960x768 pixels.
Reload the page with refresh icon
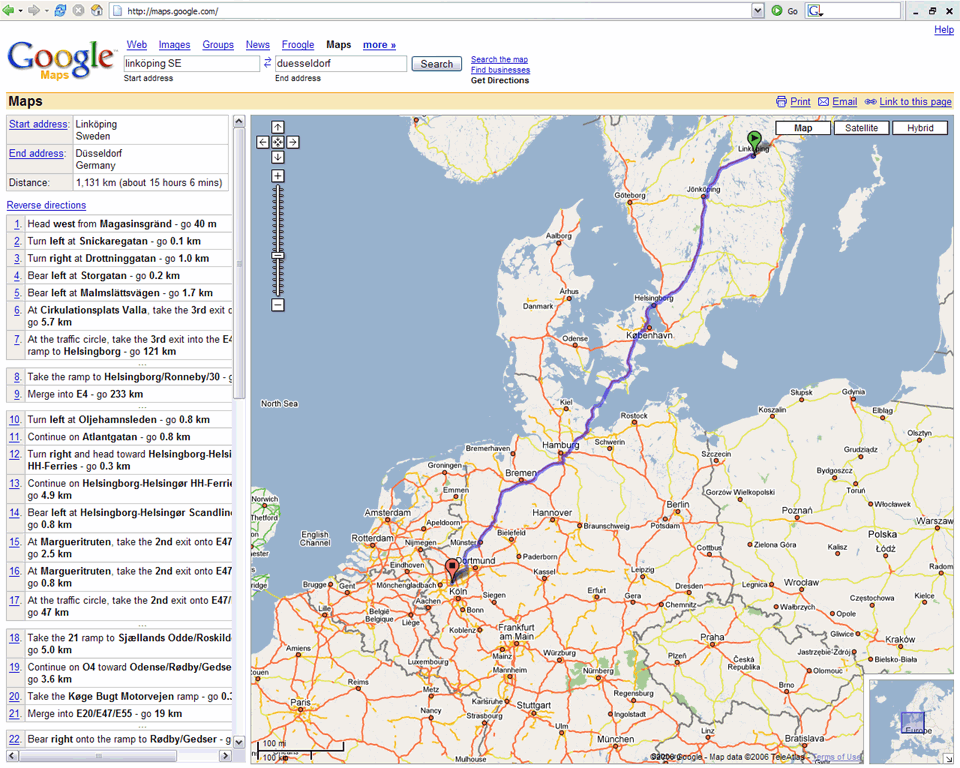(x=61, y=10)
